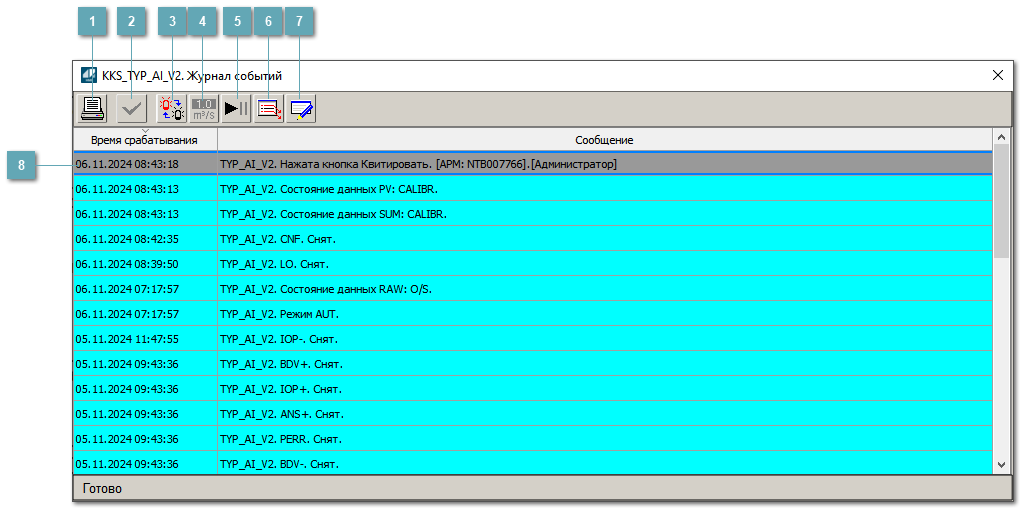The width and height of the screenshot is (1023, 511).
Task: Toggle the alarm lamp switching icon
Action: 172,109
